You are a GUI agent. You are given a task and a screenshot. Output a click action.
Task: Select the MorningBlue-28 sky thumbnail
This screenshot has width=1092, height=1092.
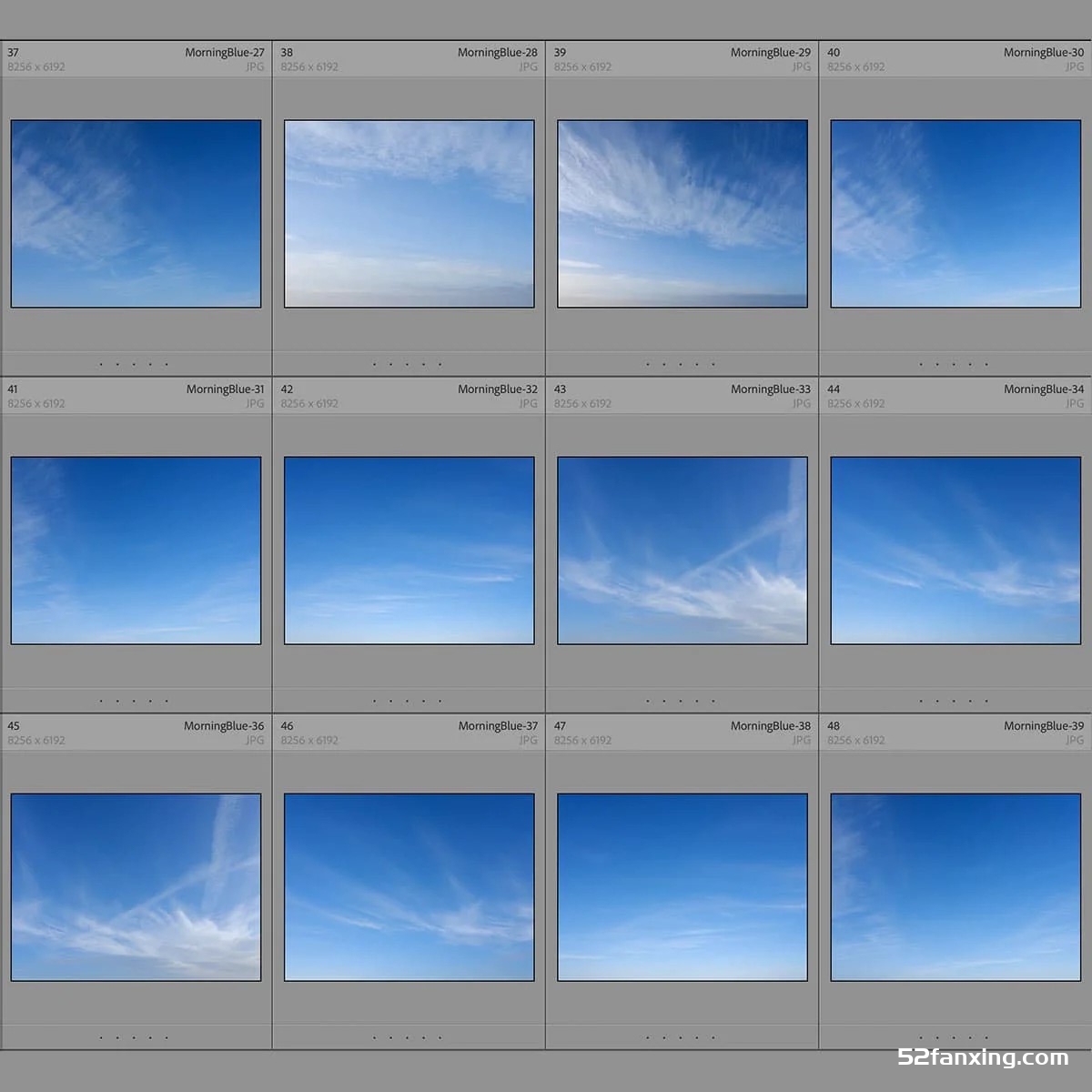[x=409, y=214]
